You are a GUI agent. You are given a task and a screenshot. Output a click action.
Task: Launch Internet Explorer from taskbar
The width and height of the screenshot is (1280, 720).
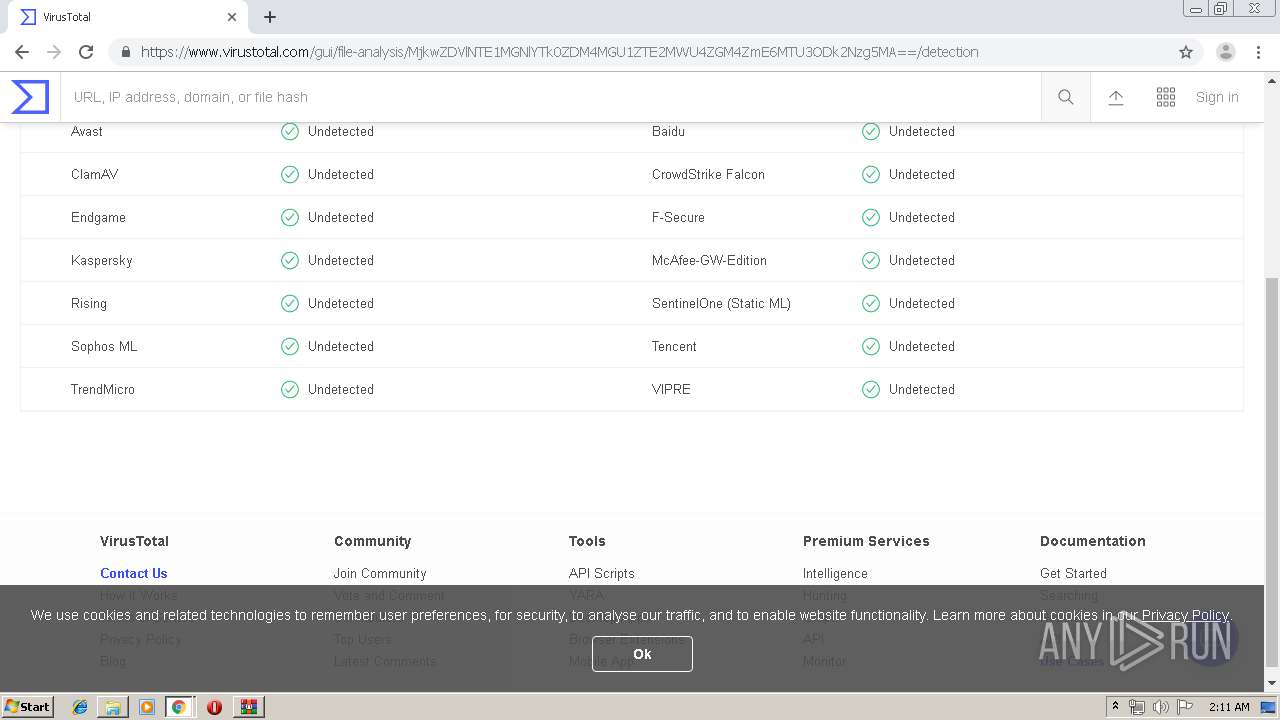(x=80, y=707)
